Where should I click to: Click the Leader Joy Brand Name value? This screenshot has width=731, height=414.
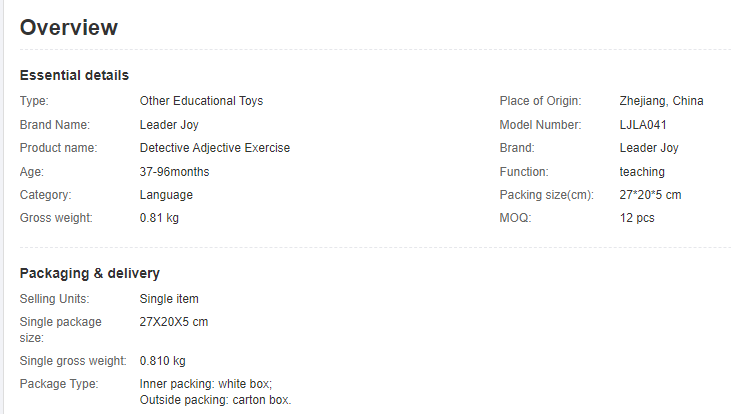(169, 125)
